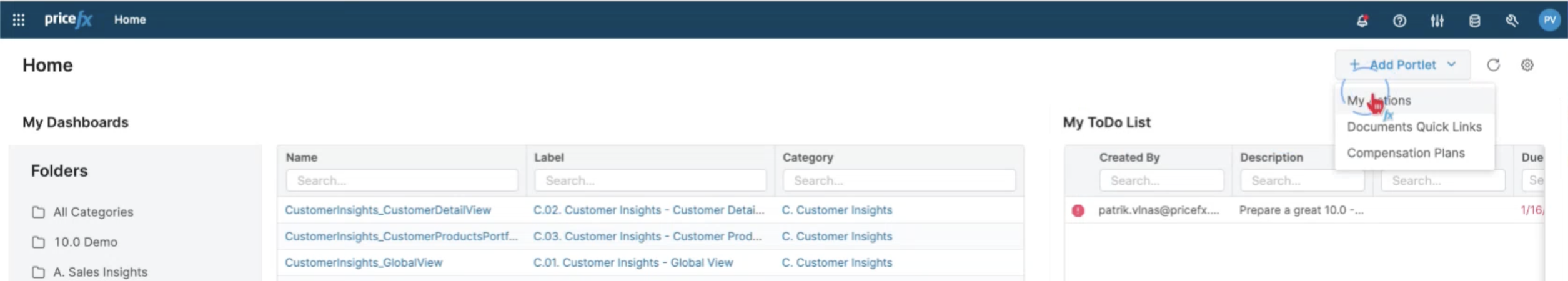Open the All Categories folder
The height and width of the screenshot is (281, 1568).
(x=93, y=212)
